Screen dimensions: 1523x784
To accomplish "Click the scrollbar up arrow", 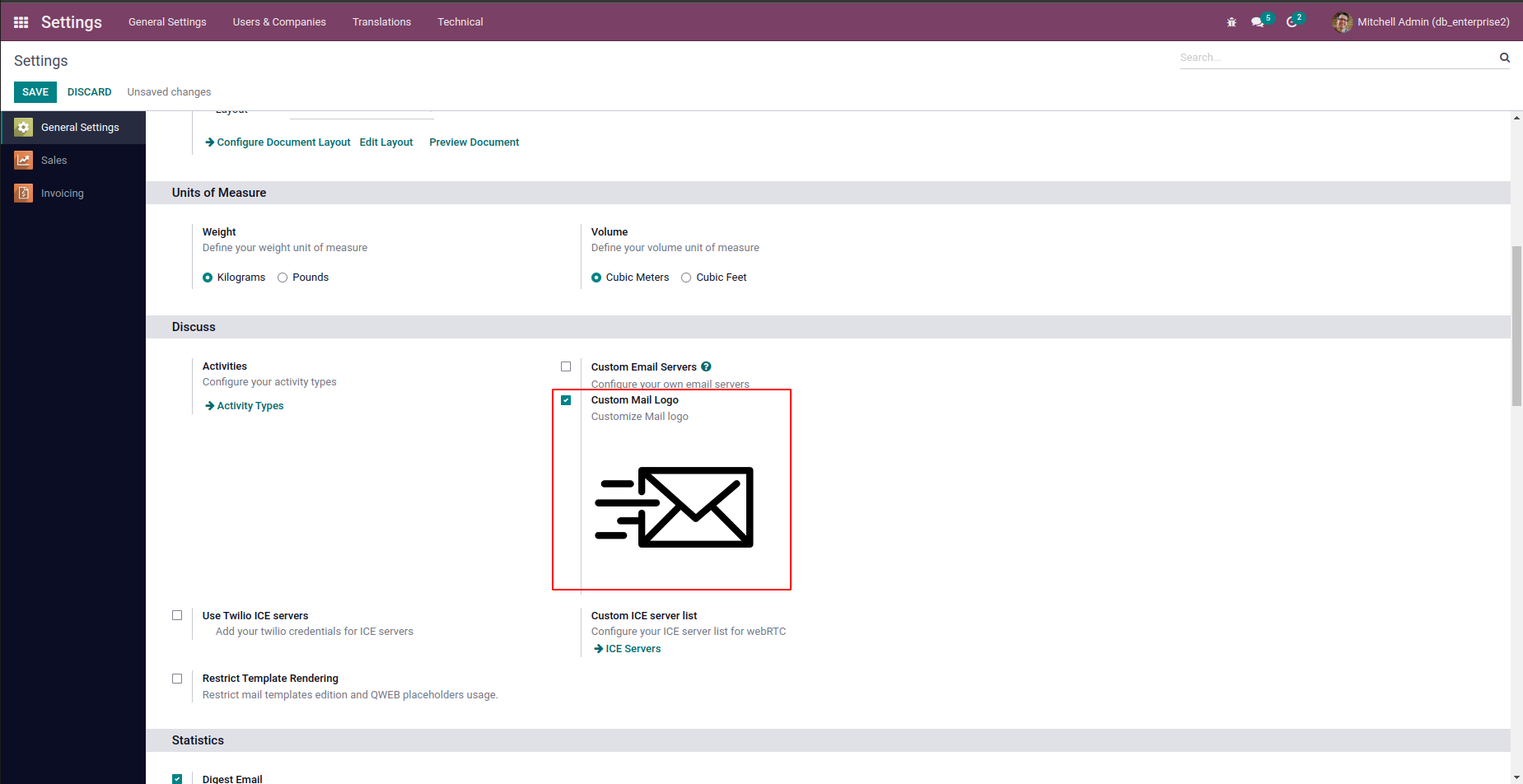I will [x=1516, y=118].
